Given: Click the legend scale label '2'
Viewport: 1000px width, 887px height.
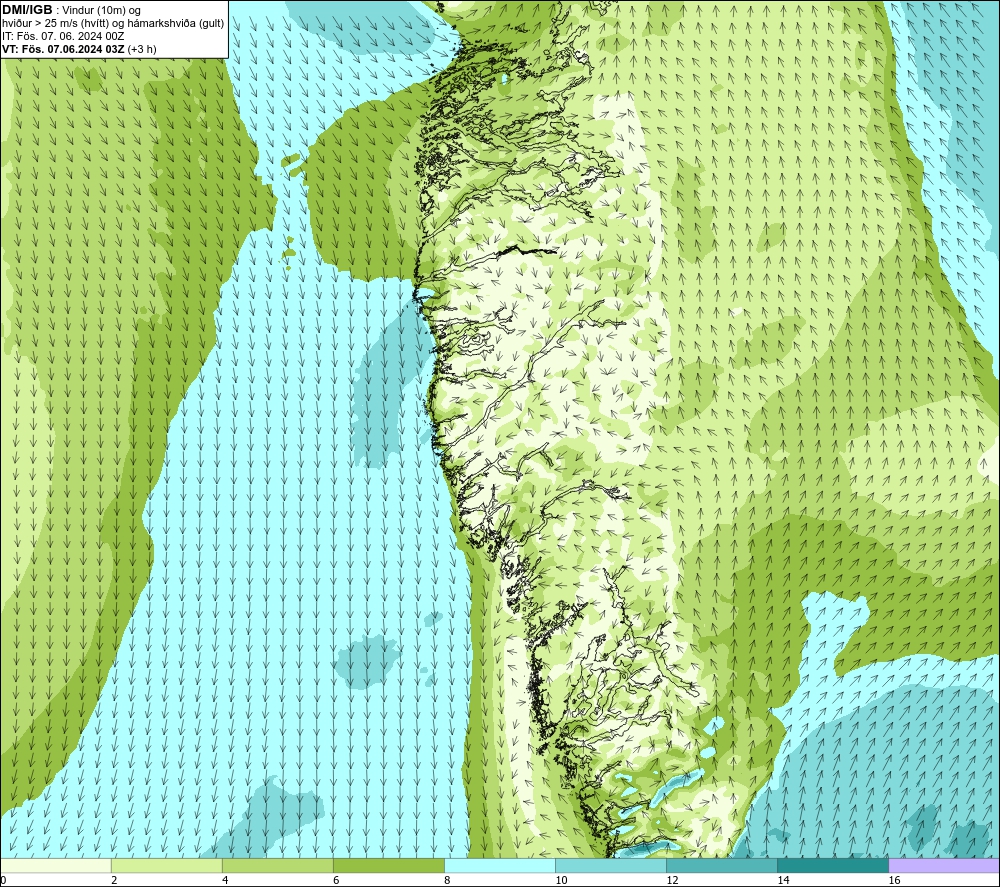Looking at the screenshot, I should (x=114, y=880).
